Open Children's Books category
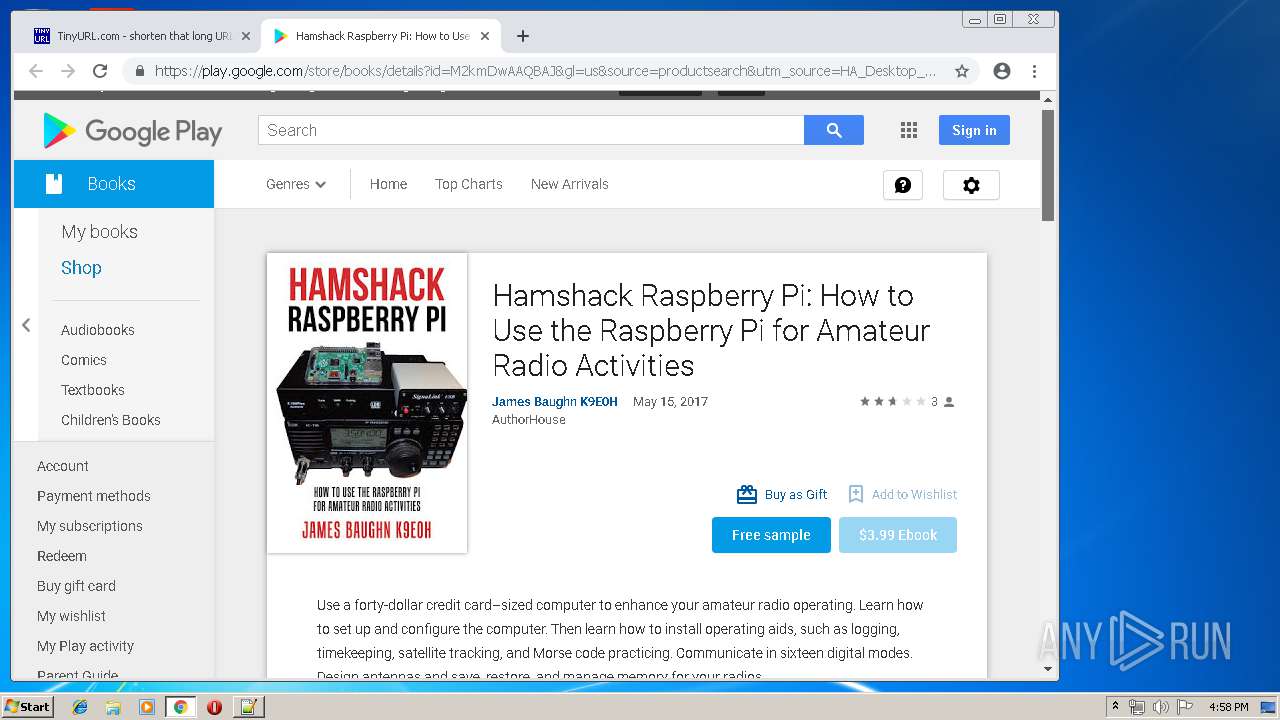Image resolution: width=1280 pixels, height=720 pixels. point(110,420)
